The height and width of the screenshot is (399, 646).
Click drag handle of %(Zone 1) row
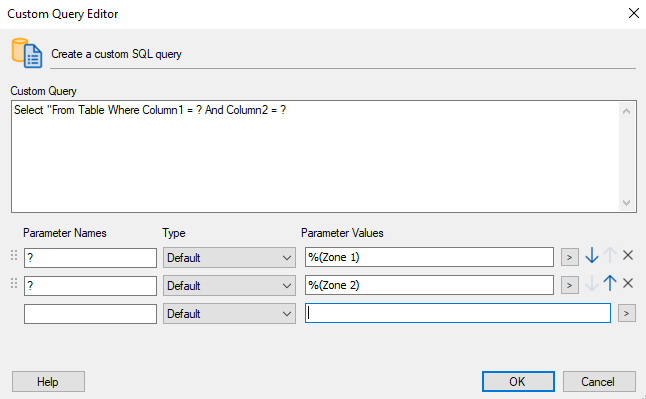click(14, 256)
